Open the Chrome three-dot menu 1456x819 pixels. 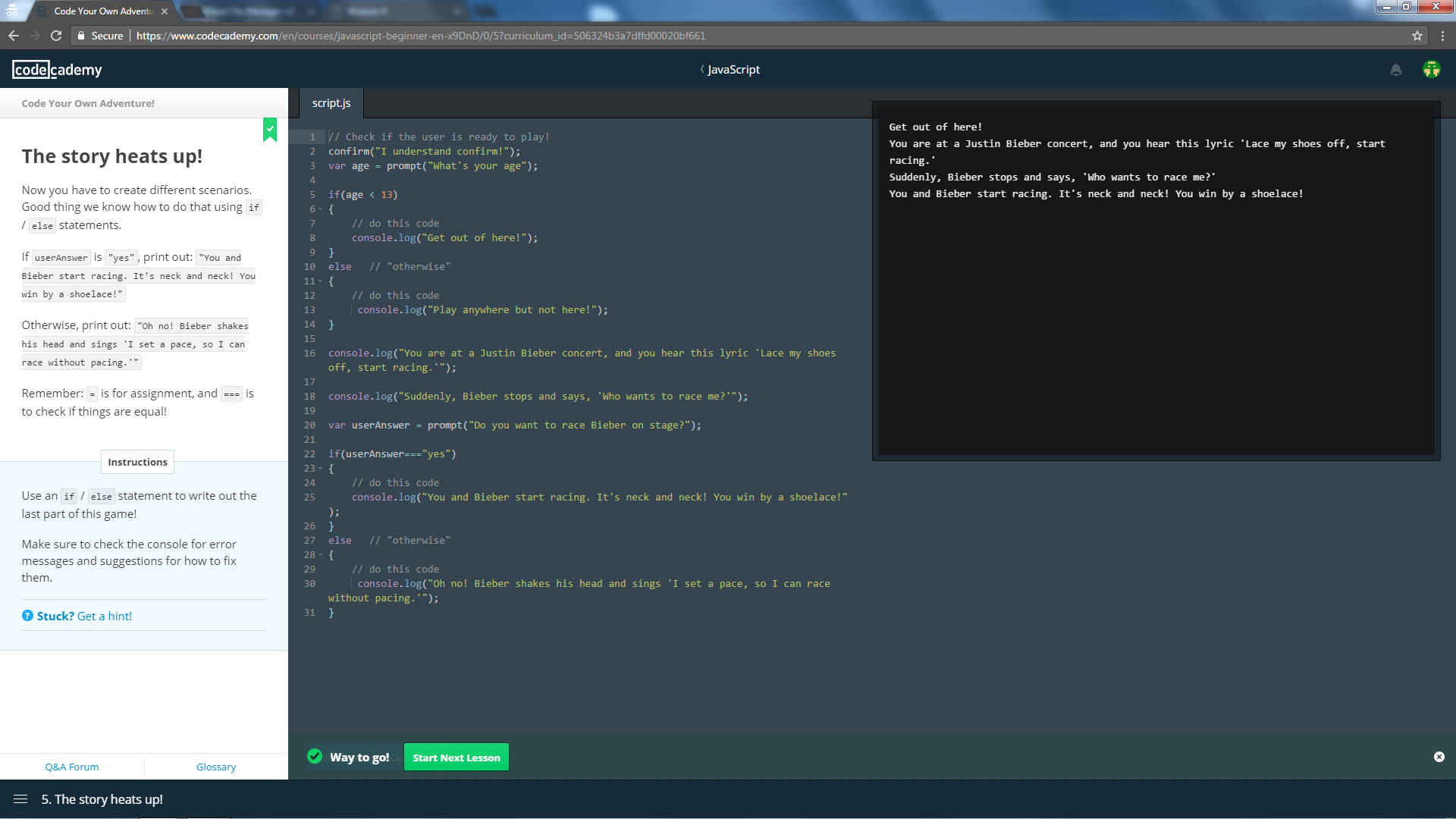coord(1442,36)
